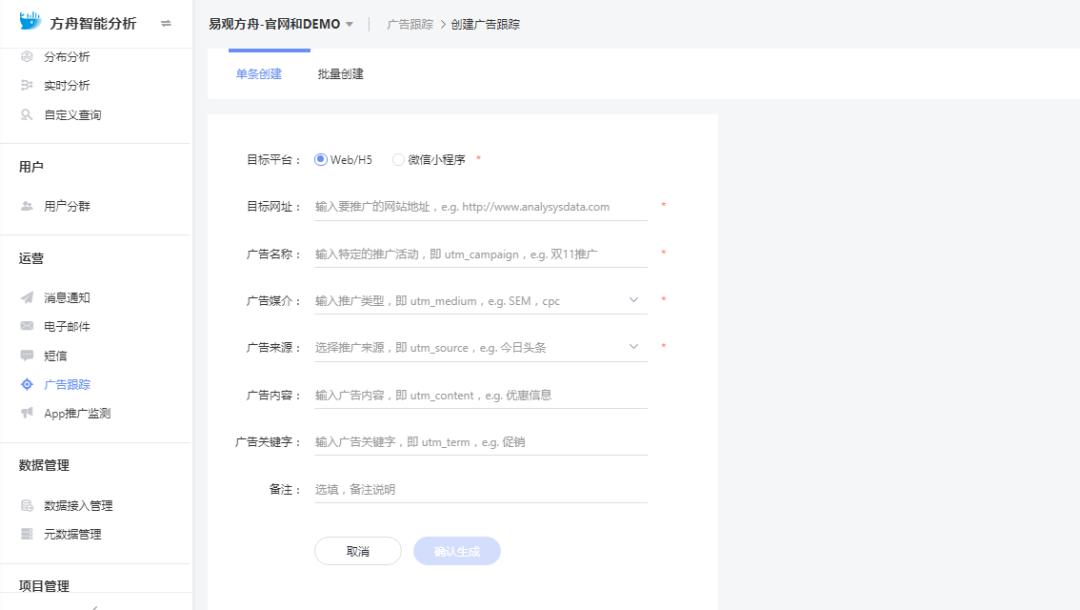Image resolution: width=1080 pixels, height=610 pixels.
Task: Click the 元数据管理 table icon
Action: (x=27, y=534)
